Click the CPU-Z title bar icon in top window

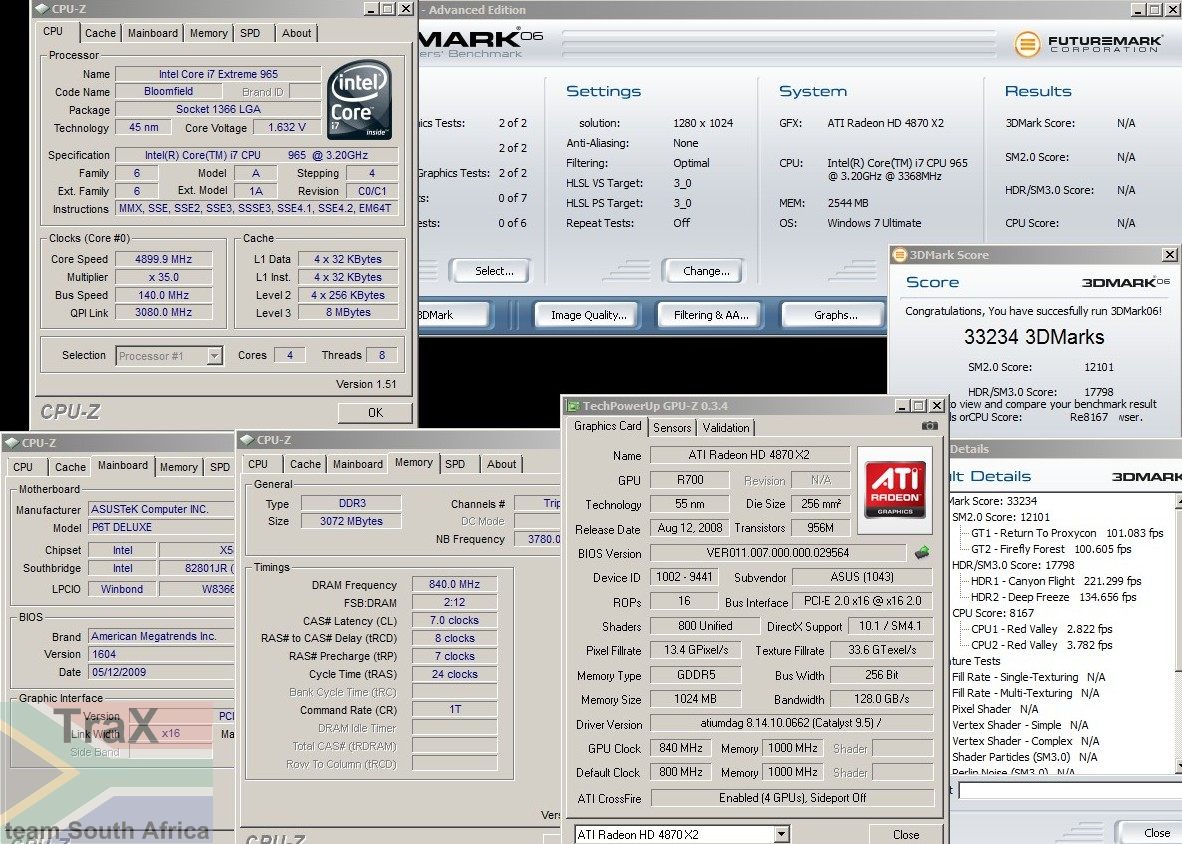point(42,9)
